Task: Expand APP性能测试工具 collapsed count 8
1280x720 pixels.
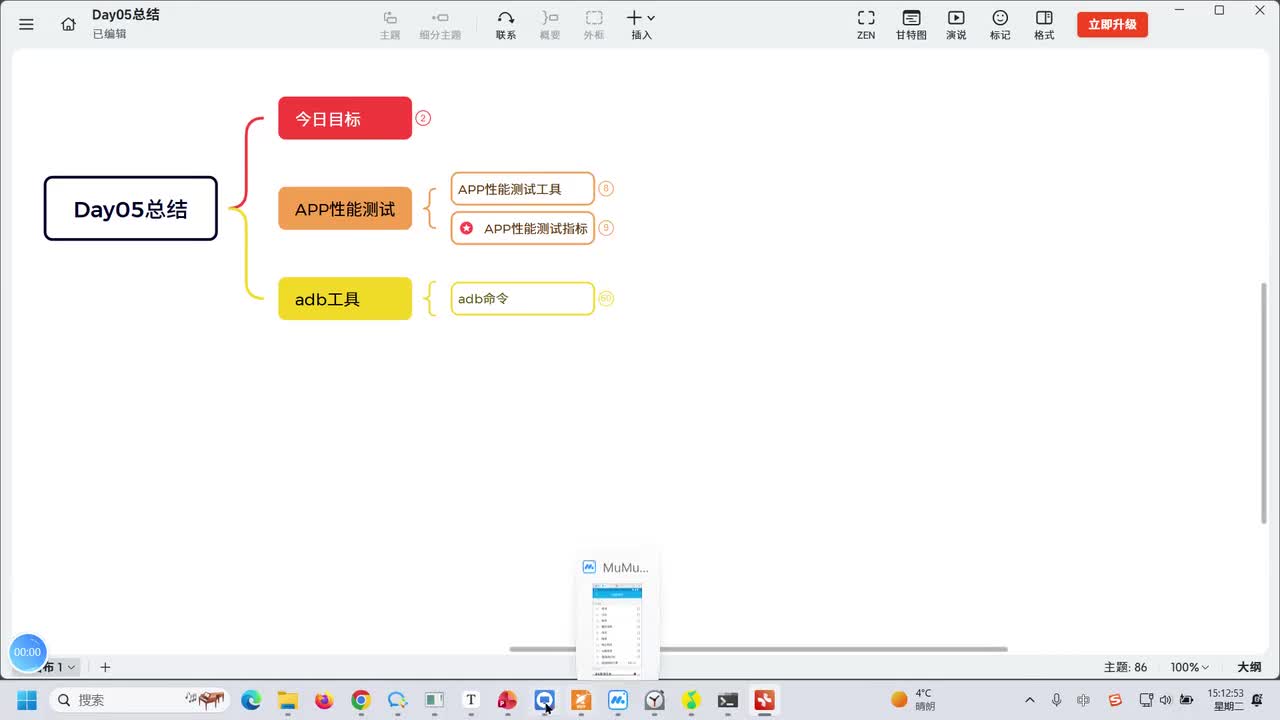Action: 606,189
